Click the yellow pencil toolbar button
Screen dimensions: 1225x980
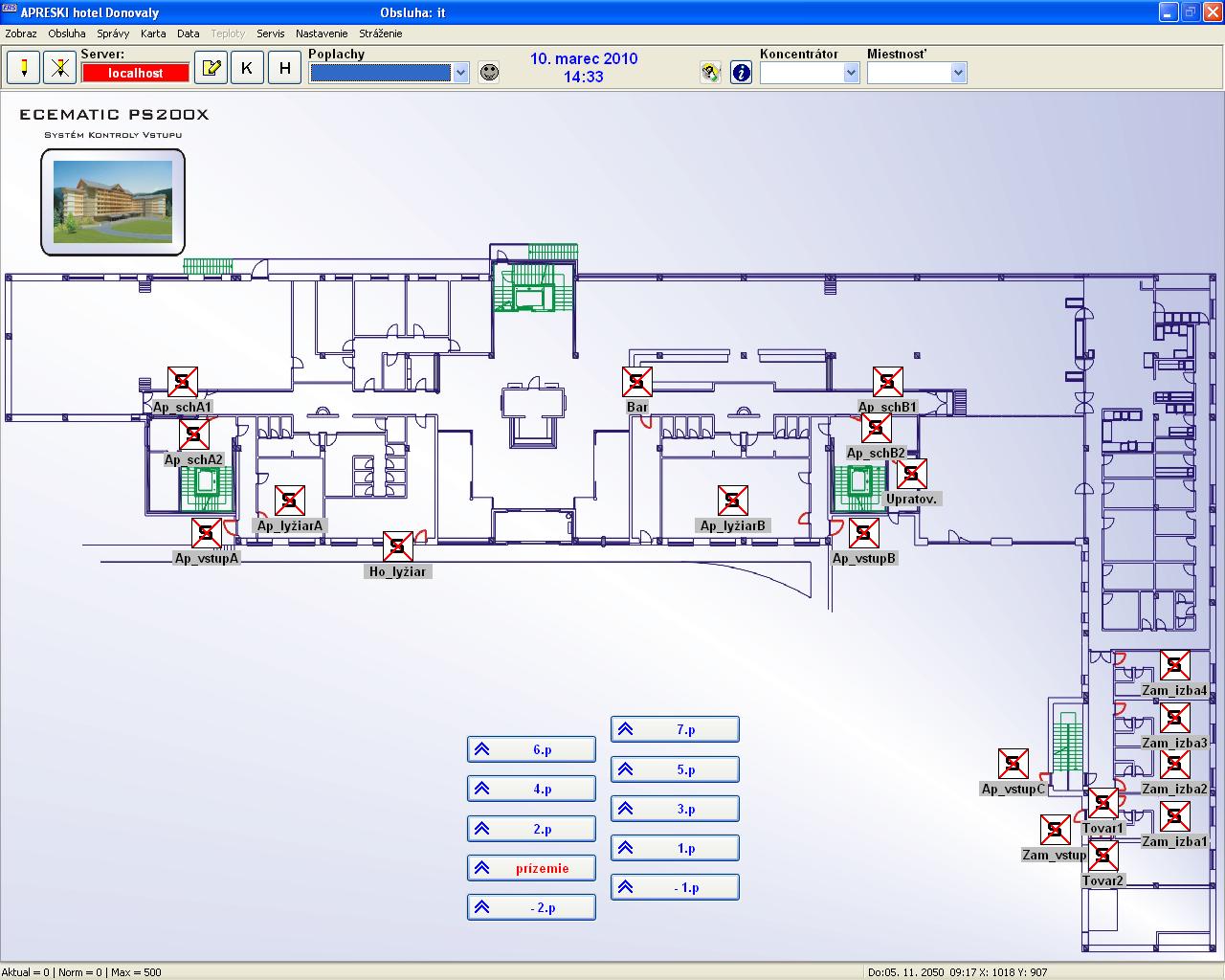pos(23,68)
